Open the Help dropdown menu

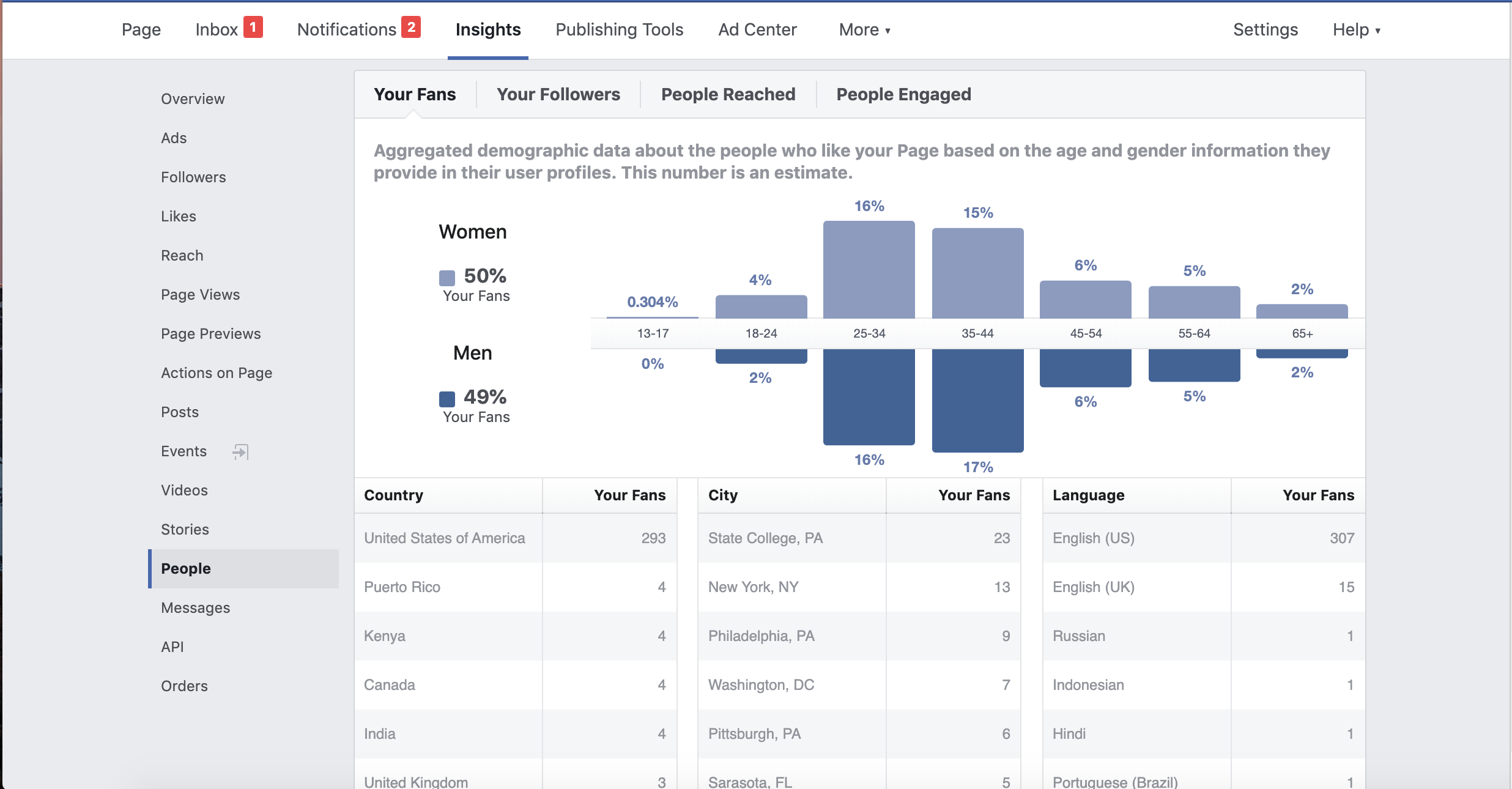1356,29
